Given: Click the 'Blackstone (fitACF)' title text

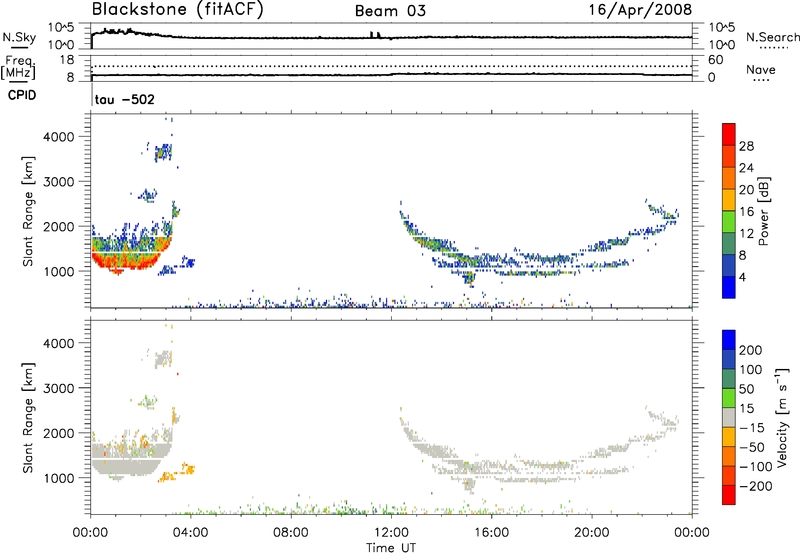Looking at the screenshot, I should (x=178, y=9).
